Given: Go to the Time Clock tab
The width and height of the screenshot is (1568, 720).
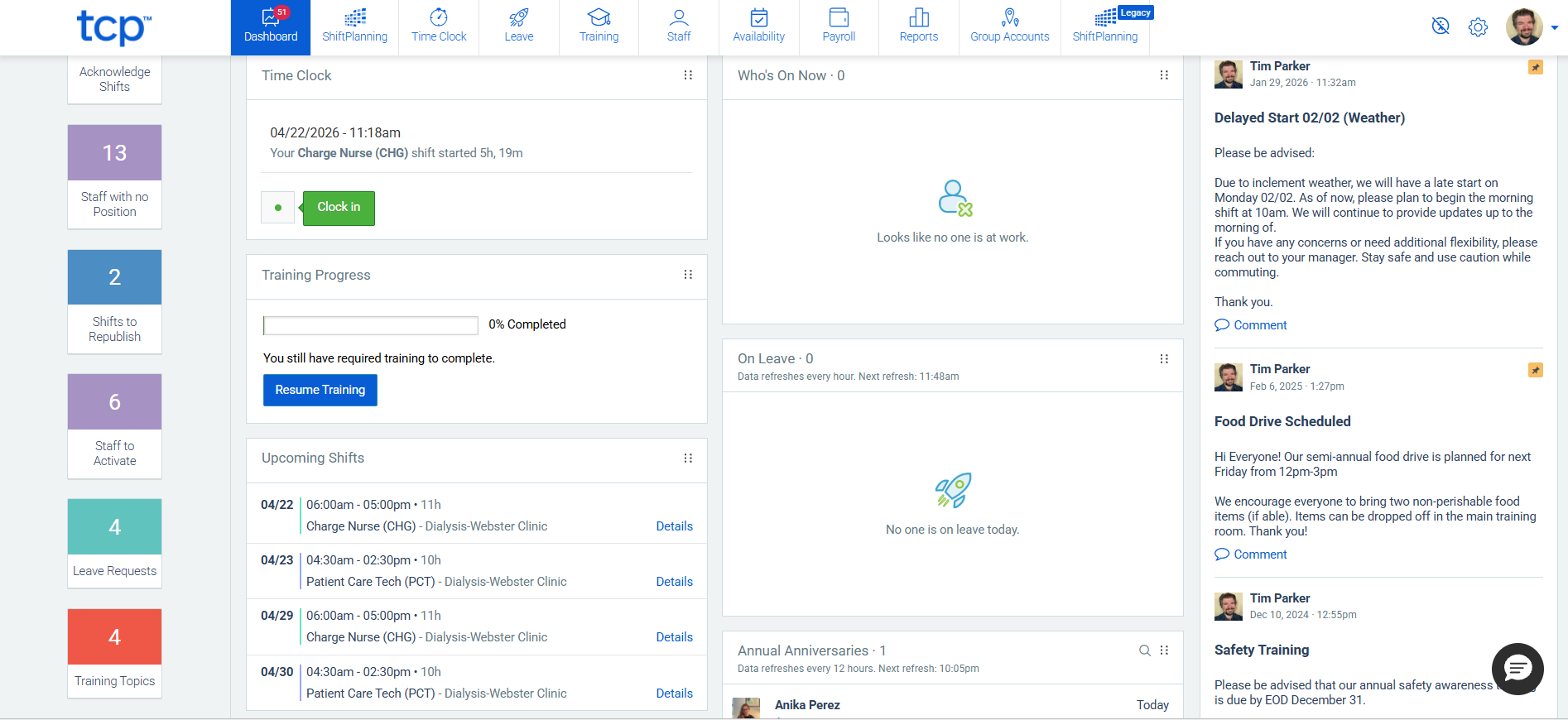Looking at the screenshot, I should pos(439,27).
